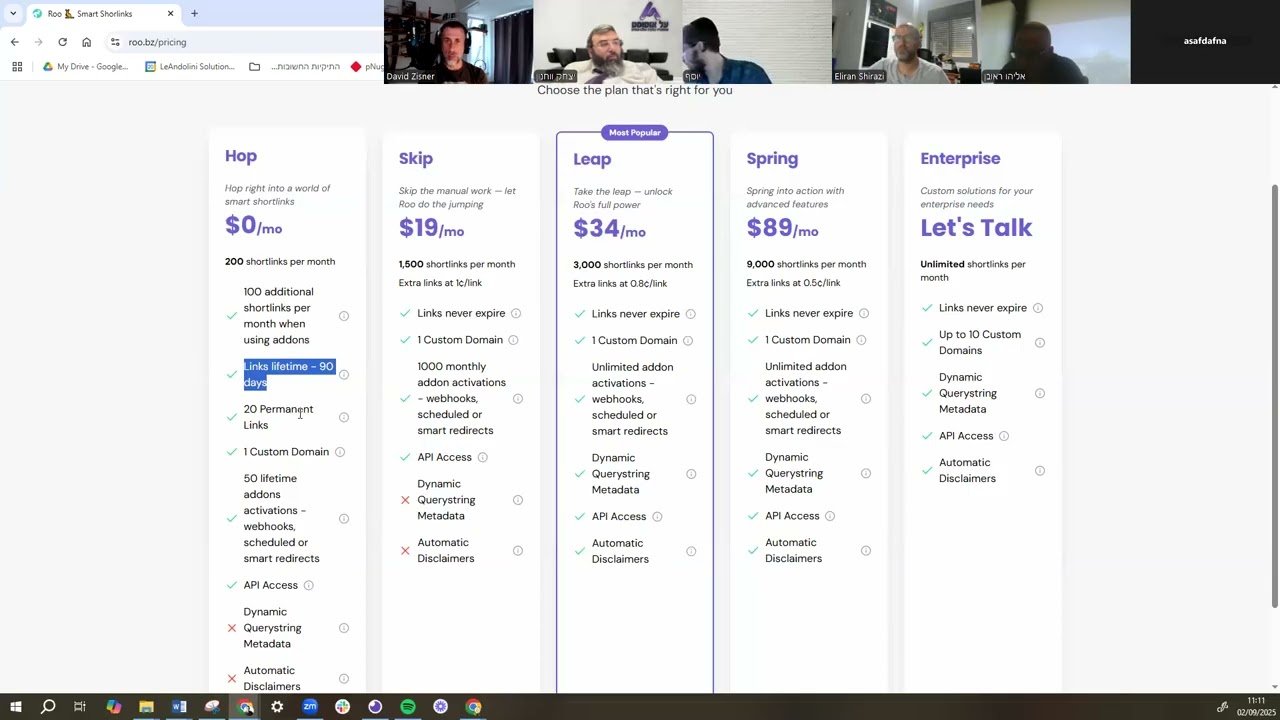Viewport: 1280px width, 720px height.
Task: Click info icon for Leap's Automatic Disclaimers
Action: coord(691,551)
